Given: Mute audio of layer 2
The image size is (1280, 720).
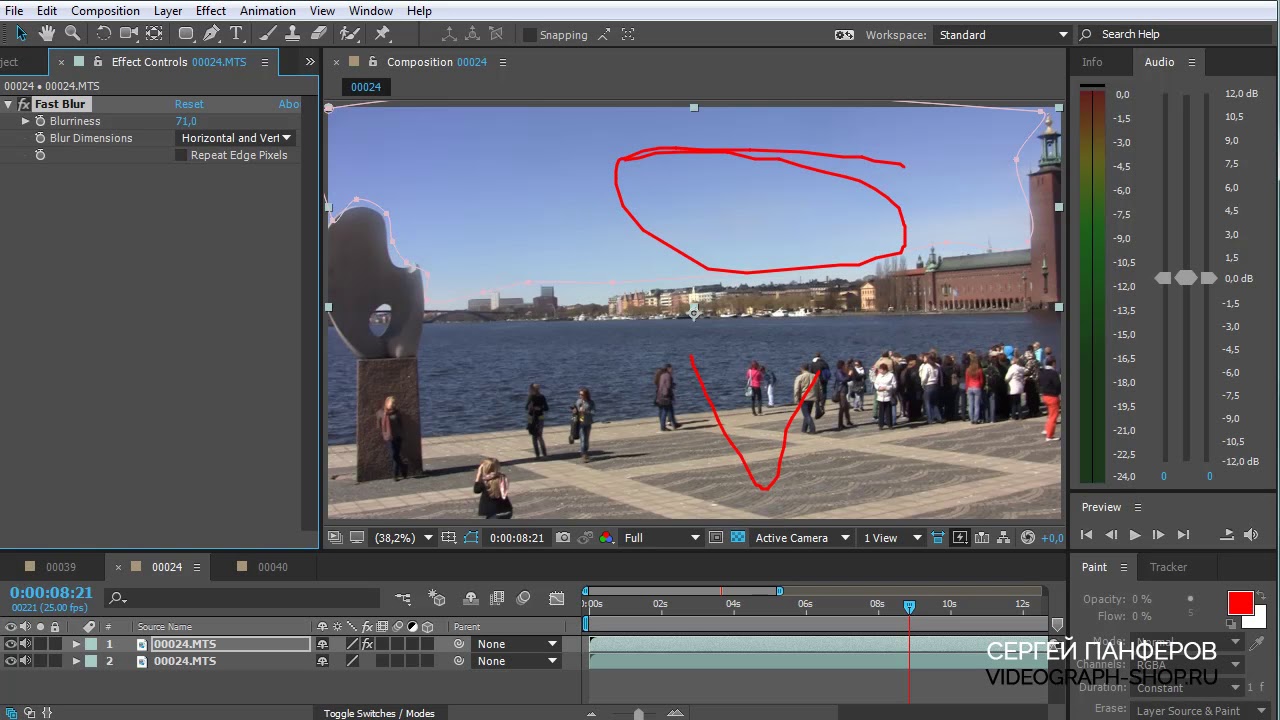Looking at the screenshot, I should click(25, 661).
